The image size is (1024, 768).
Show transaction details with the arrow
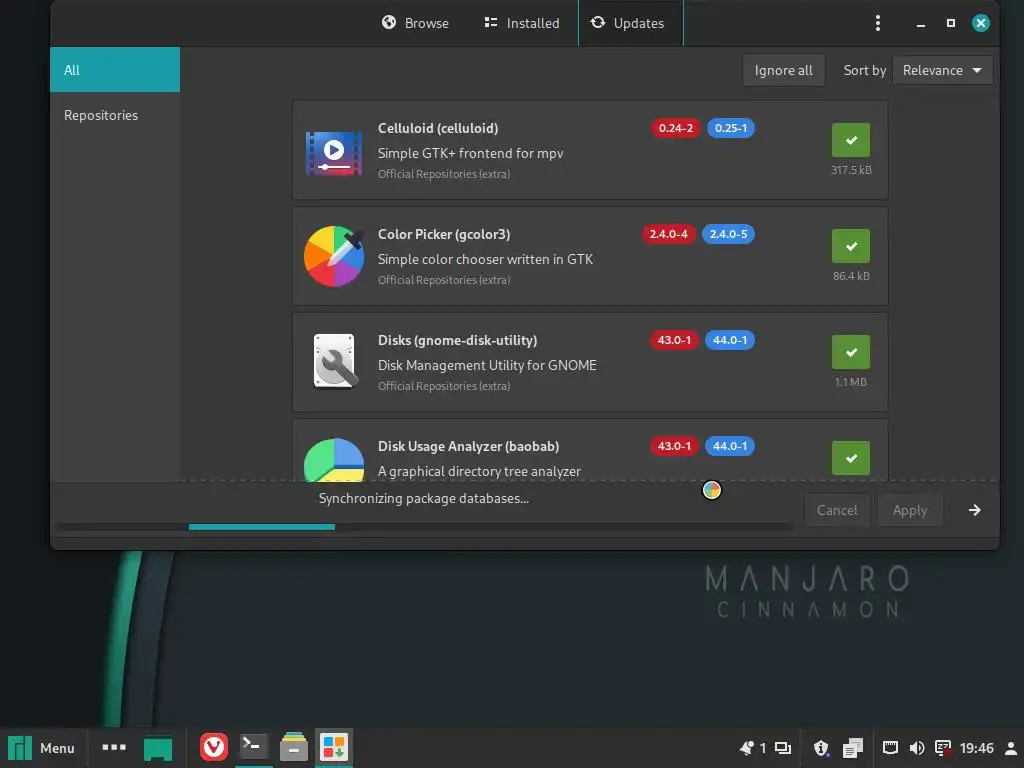974,510
